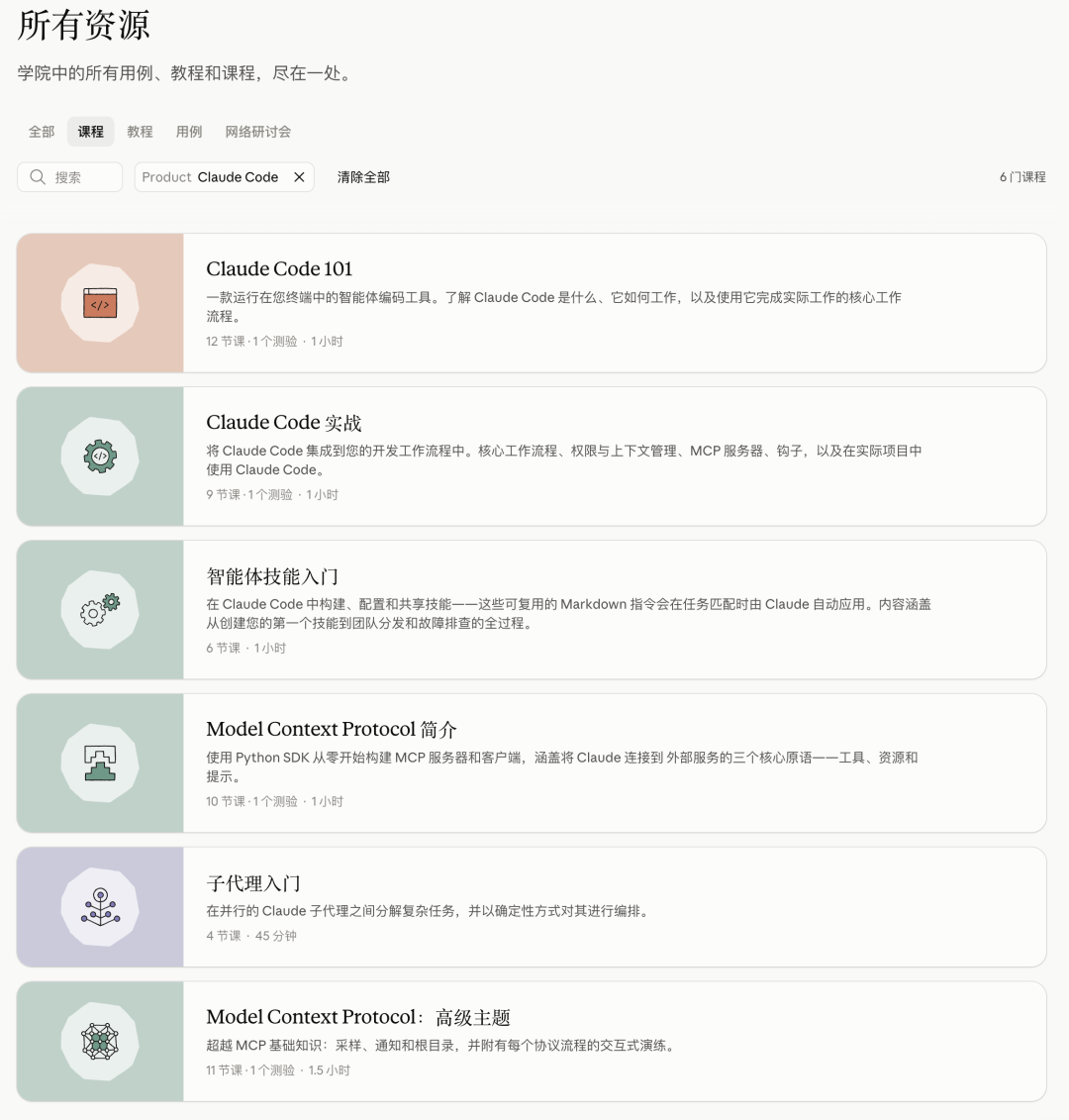The image size is (1069, 1120).
Task: Click description starting 在 Claude Code 中构建
Action: click(x=568, y=614)
